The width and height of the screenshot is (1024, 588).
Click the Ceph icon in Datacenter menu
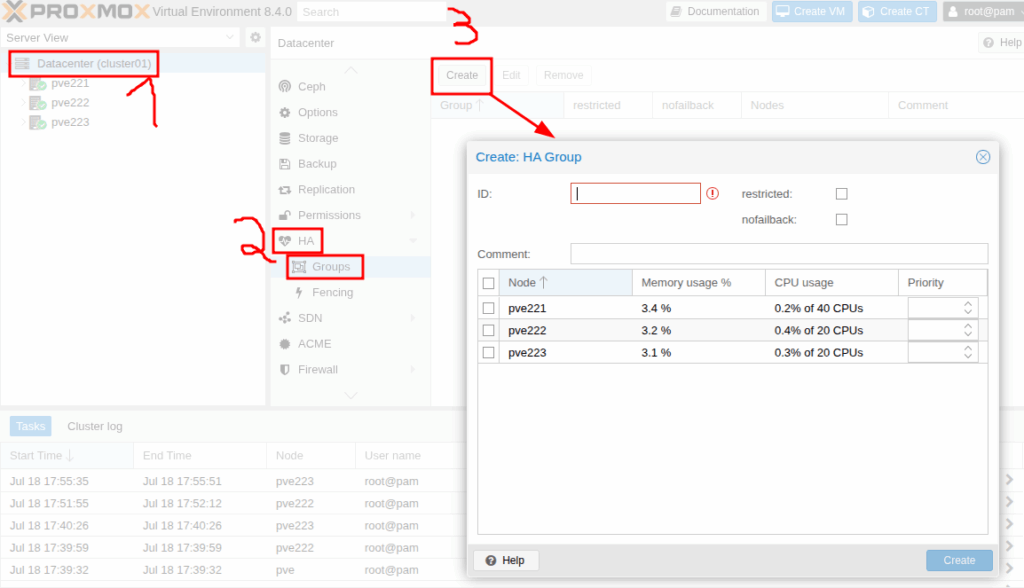pyautogui.click(x=285, y=86)
